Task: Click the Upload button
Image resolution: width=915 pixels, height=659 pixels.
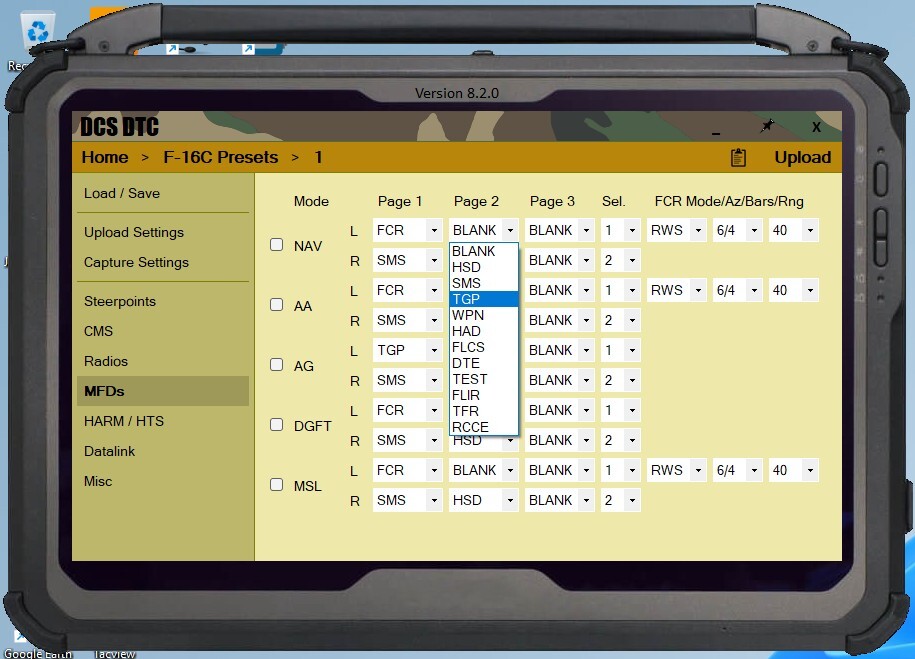Action: (802, 158)
